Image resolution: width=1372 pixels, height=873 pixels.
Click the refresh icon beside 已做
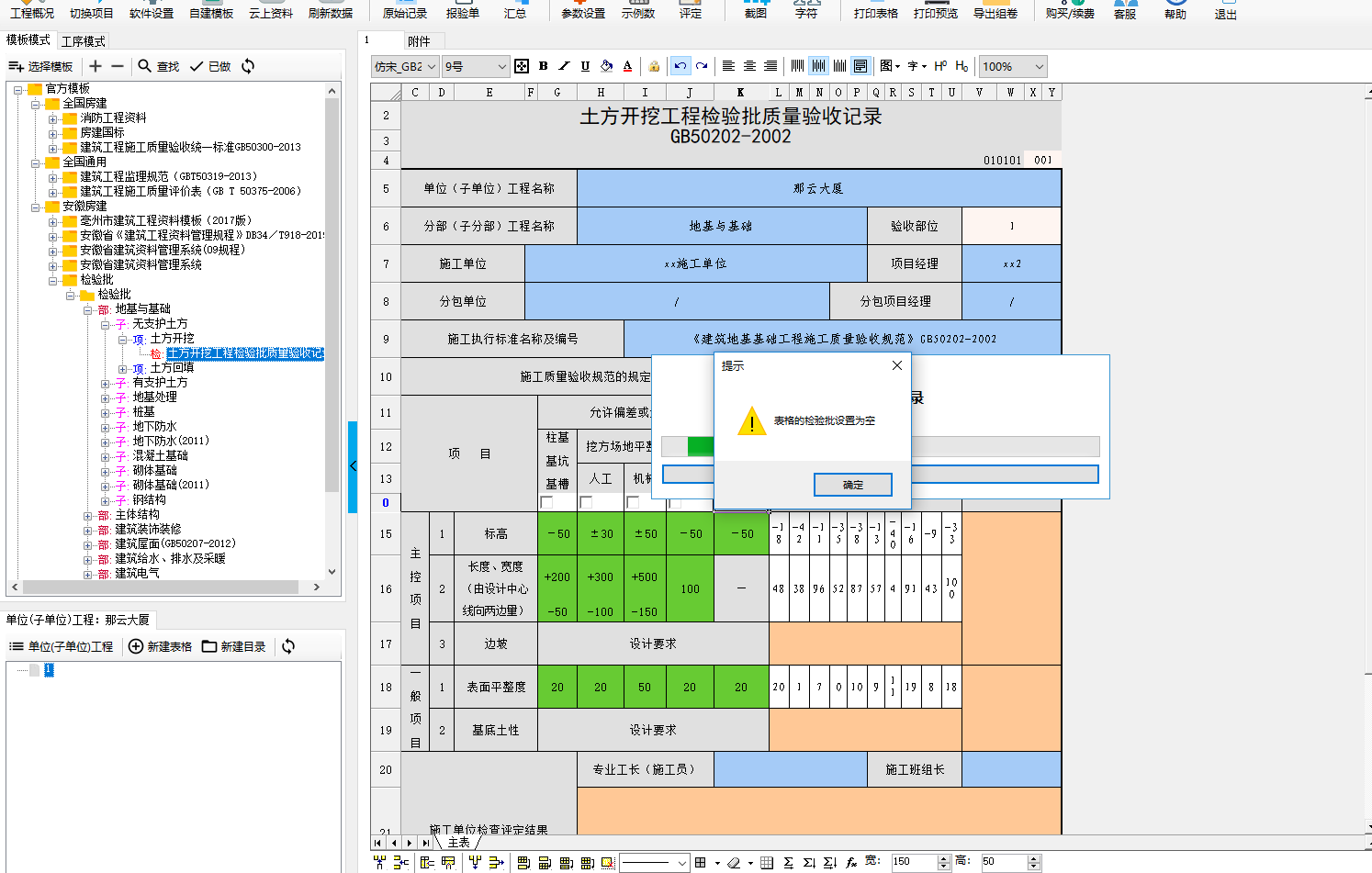click(x=248, y=66)
